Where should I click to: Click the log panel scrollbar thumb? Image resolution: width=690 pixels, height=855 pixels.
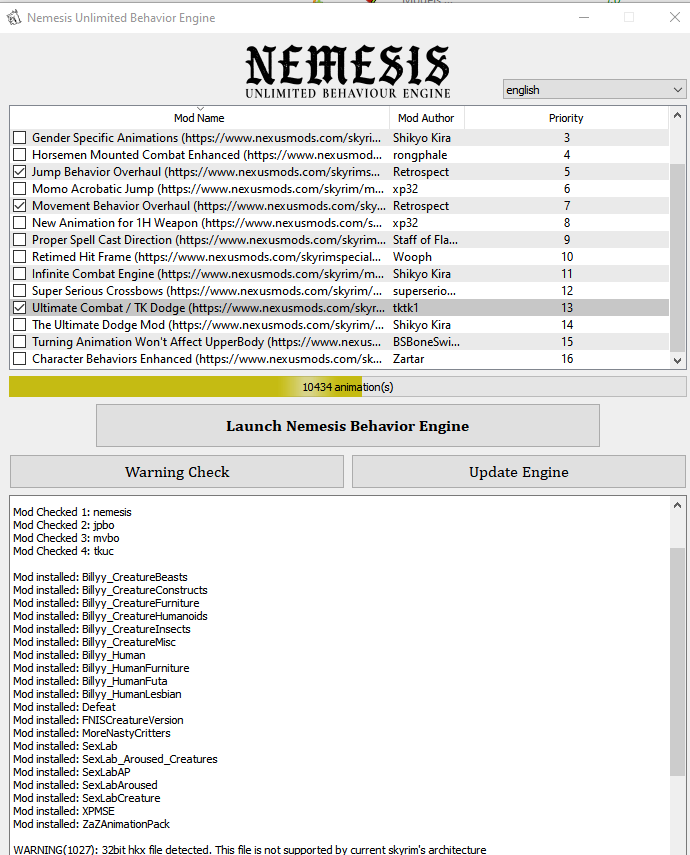[x=677, y=661]
